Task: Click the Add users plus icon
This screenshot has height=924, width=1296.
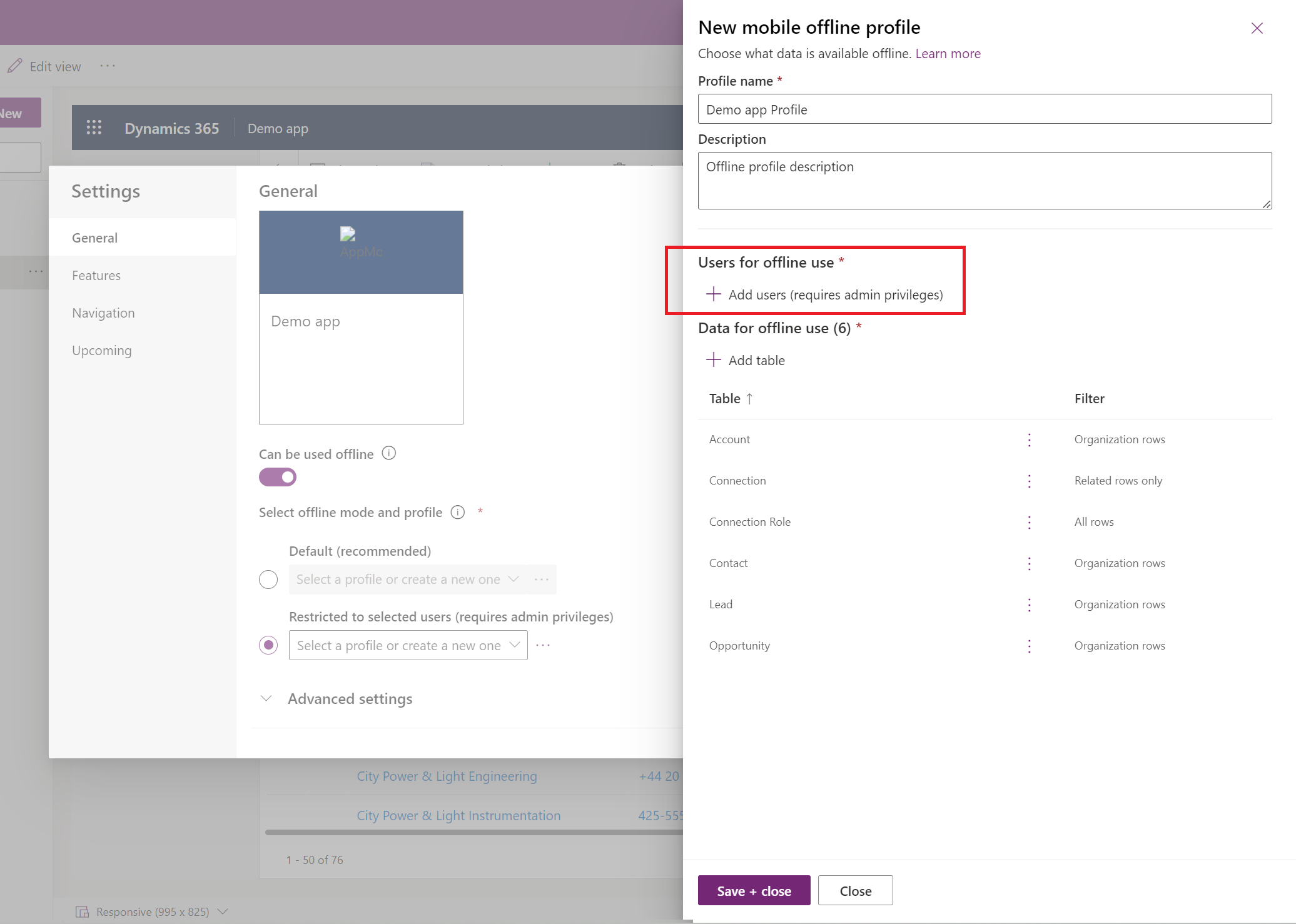Action: (x=714, y=294)
